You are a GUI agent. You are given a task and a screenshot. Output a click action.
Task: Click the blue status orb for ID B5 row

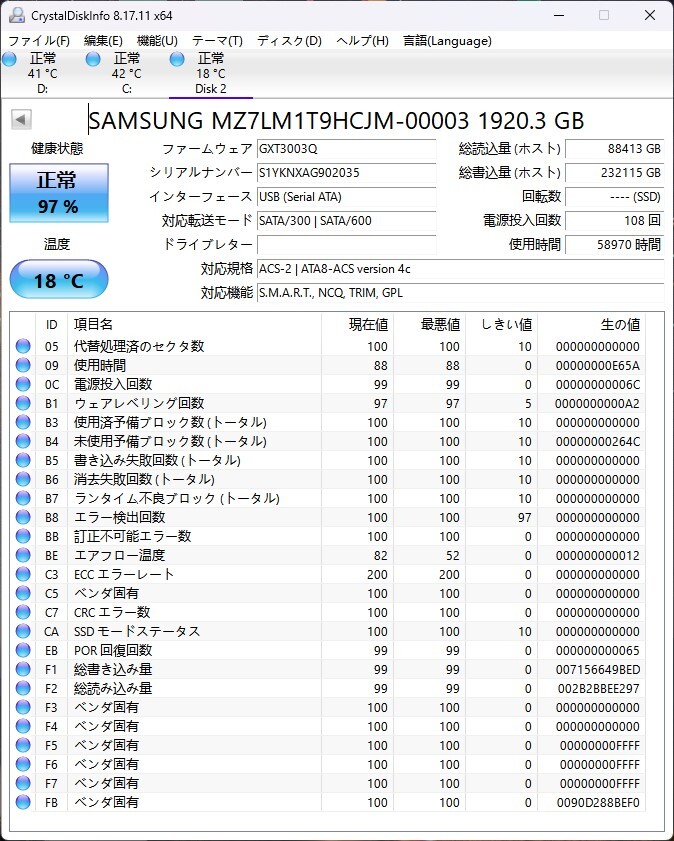(x=23, y=460)
